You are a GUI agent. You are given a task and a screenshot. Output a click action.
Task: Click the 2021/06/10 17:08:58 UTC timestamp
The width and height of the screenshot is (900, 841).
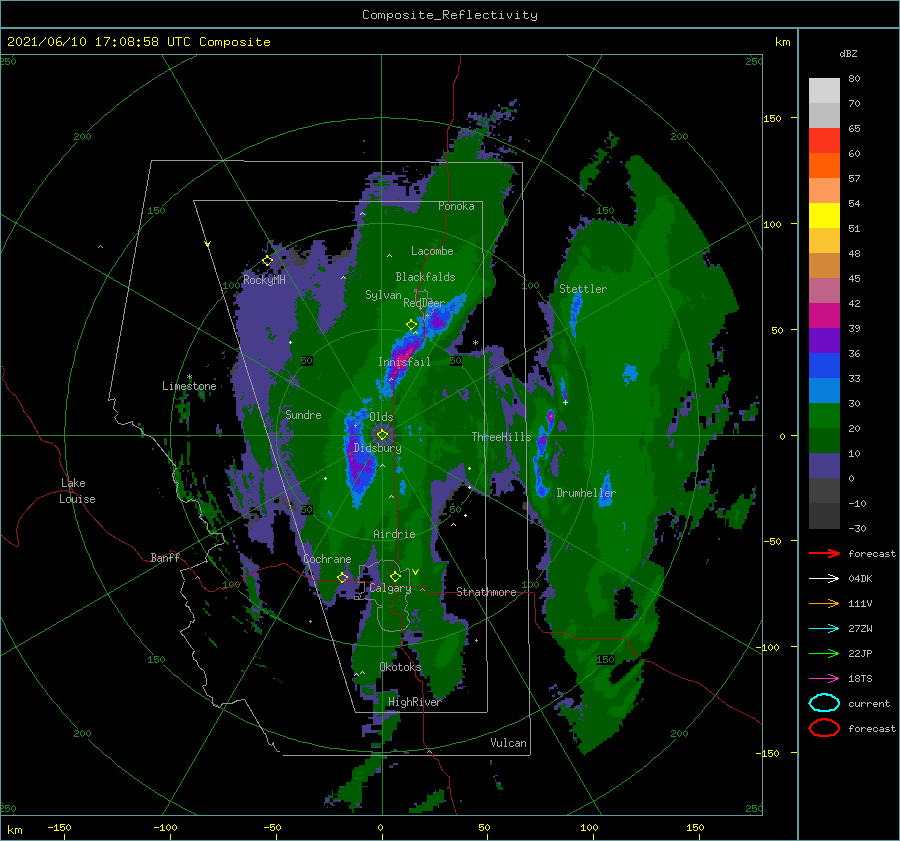pyautogui.click(x=98, y=42)
